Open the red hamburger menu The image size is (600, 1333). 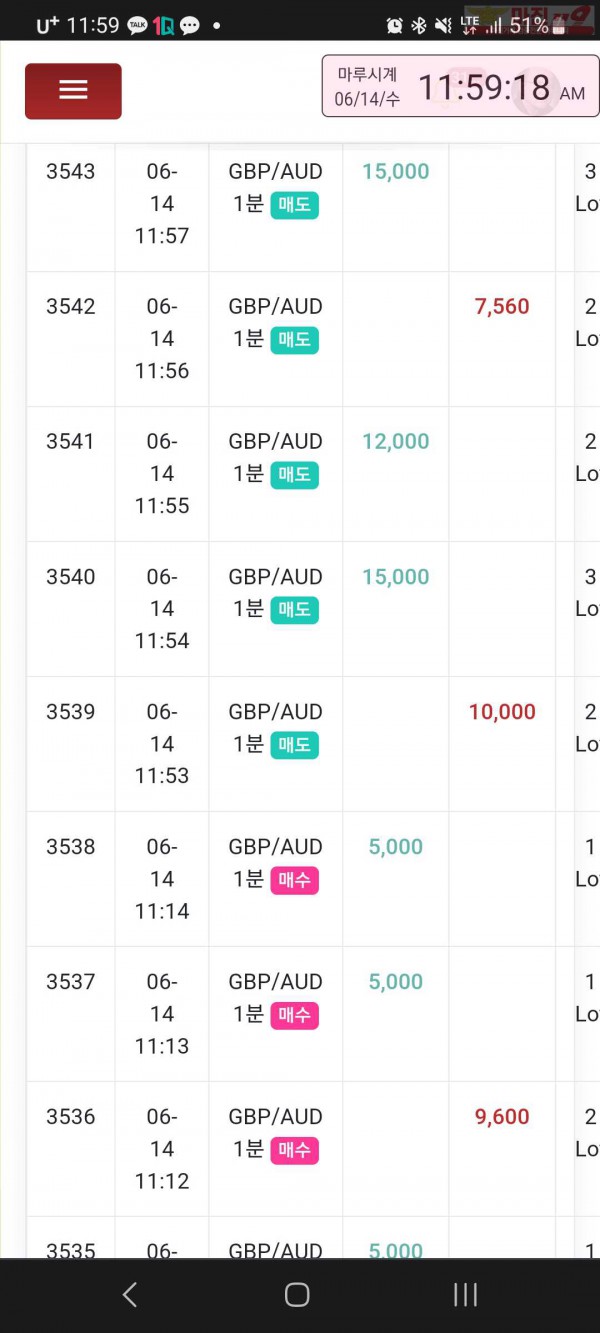pyautogui.click(x=73, y=91)
